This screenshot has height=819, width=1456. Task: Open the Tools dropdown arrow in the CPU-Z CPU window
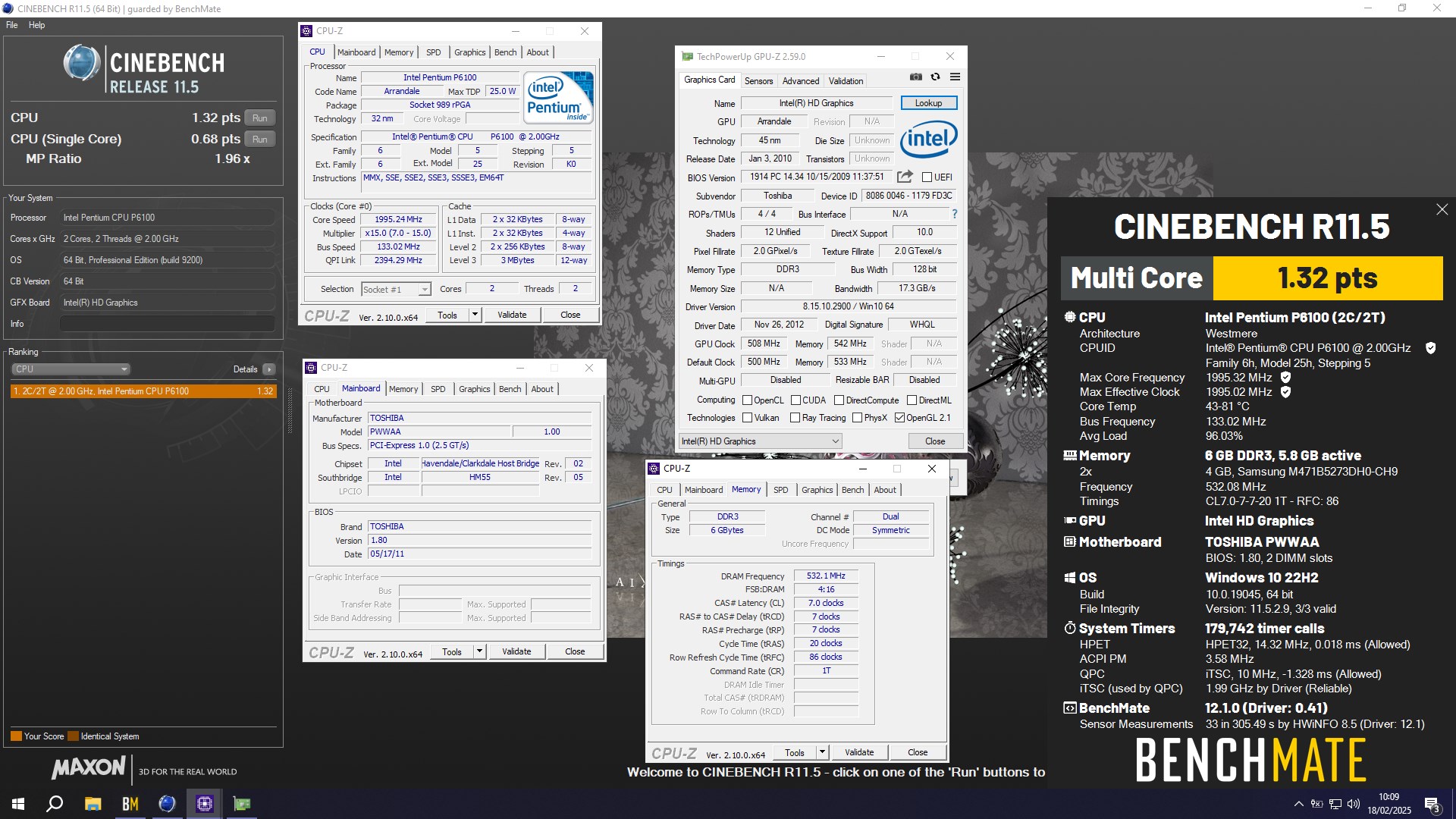click(x=475, y=315)
